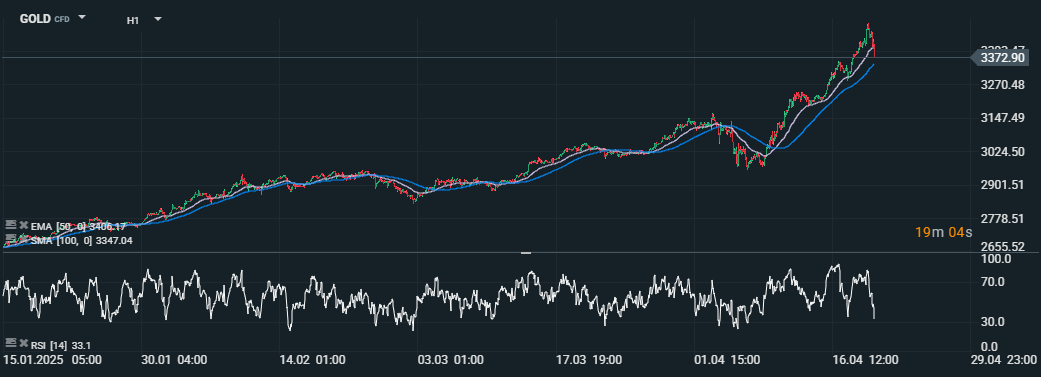Viewport: 1041px width, 377px height.
Task: Select the GOLD CFD symbol label
Action: point(44,19)
